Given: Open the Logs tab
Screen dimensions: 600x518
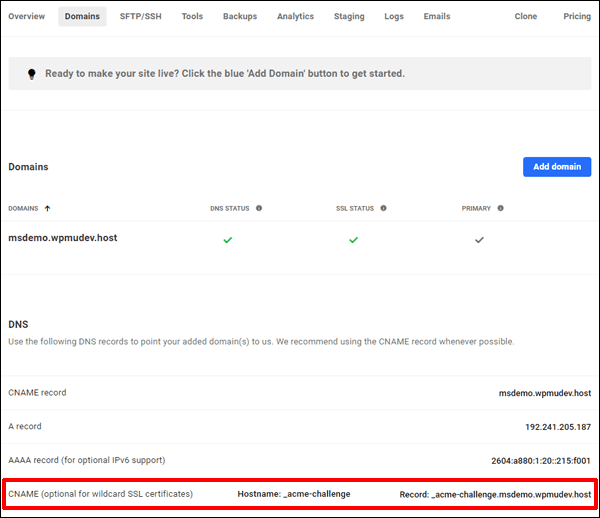Looking at the screenshot, I should tap(394, 16).
